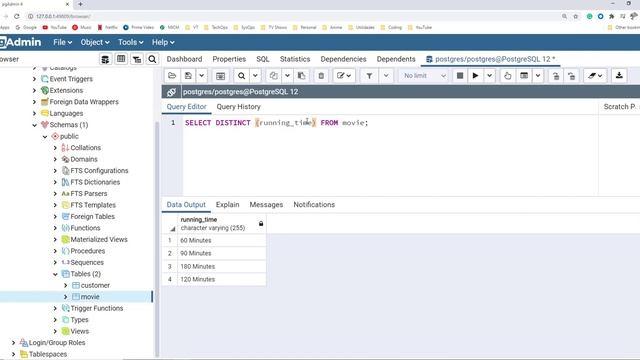Screen dimensions: 640x360
Task: Select the Sequences tree item
Action: pos(87,262)
